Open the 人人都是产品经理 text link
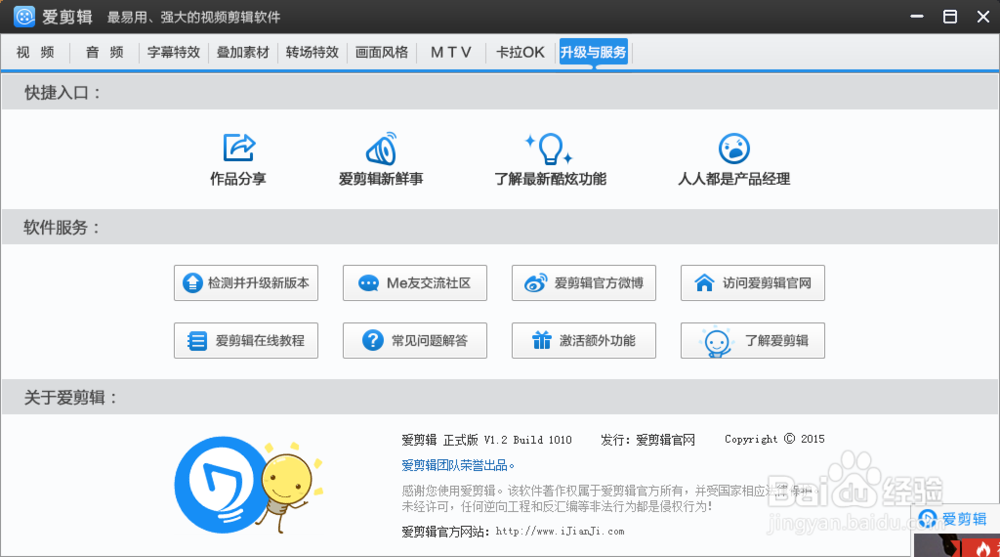The width and height of the screenshot is (1000, 557). (x=734, y=179)
